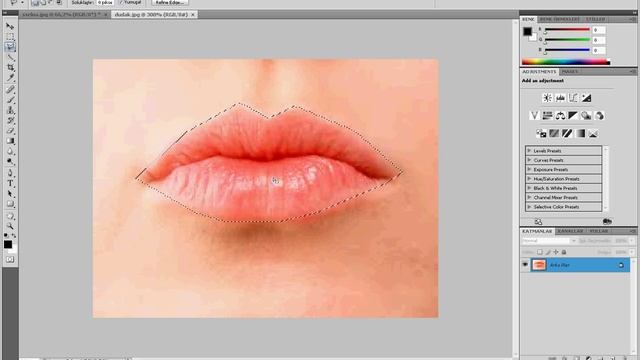Image resolution: width=640 pixels, height=360 pixels.
Task: Select the Gradient tool
Action: [10, 141]
